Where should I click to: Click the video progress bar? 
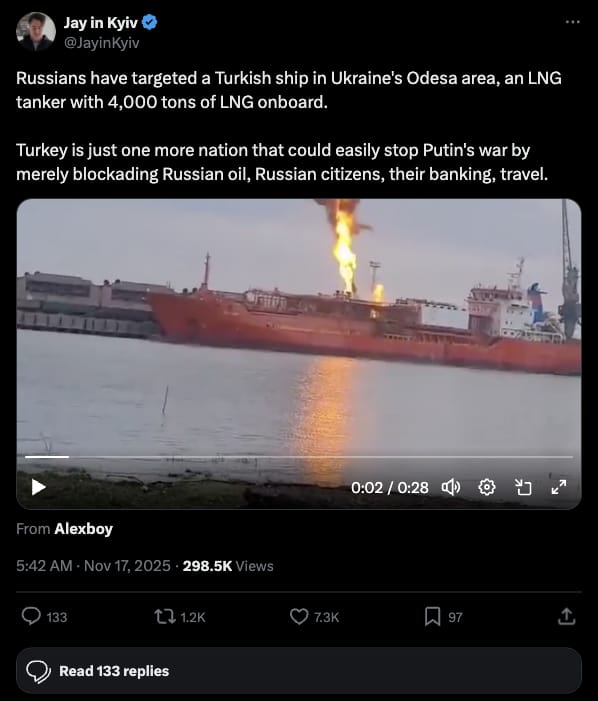(299, 457)
